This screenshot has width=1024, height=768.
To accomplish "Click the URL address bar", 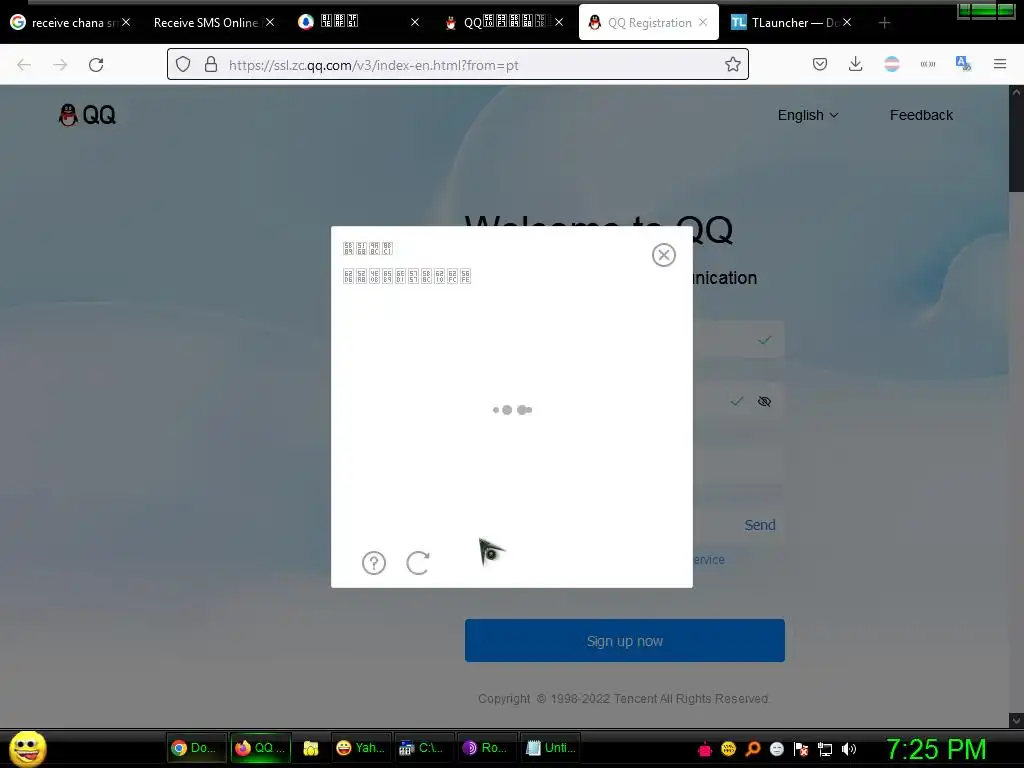I will pos(457,65).
